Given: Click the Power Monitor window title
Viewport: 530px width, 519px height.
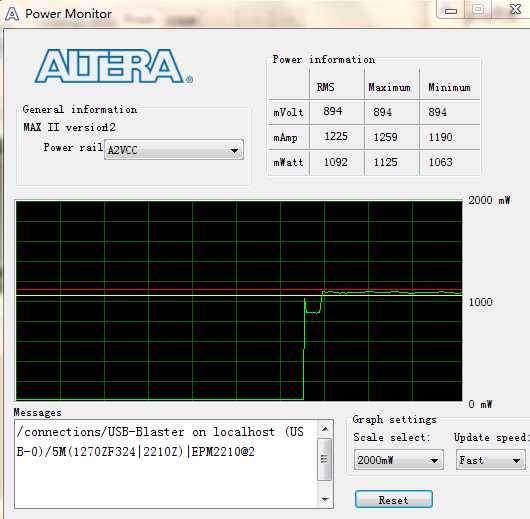Looking at the screenshot, I should pyautogui.click(x=68, y=14).
